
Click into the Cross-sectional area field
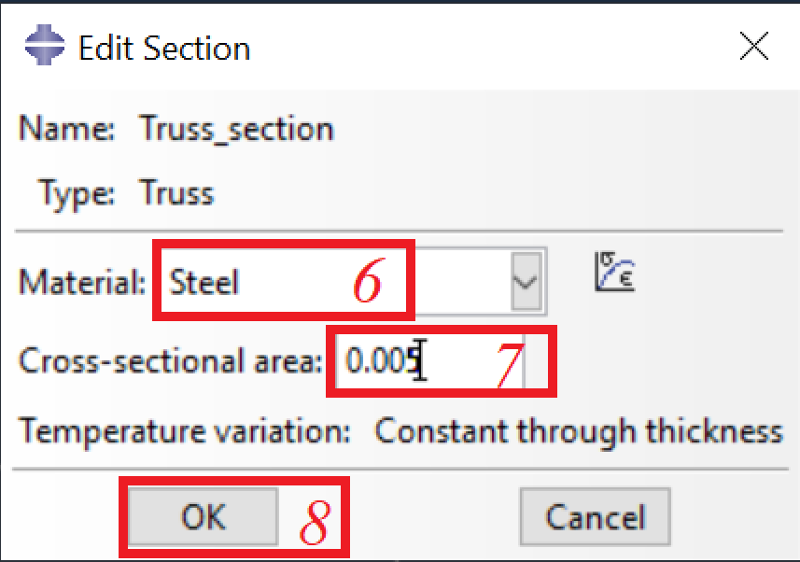[x=430, y=361]
